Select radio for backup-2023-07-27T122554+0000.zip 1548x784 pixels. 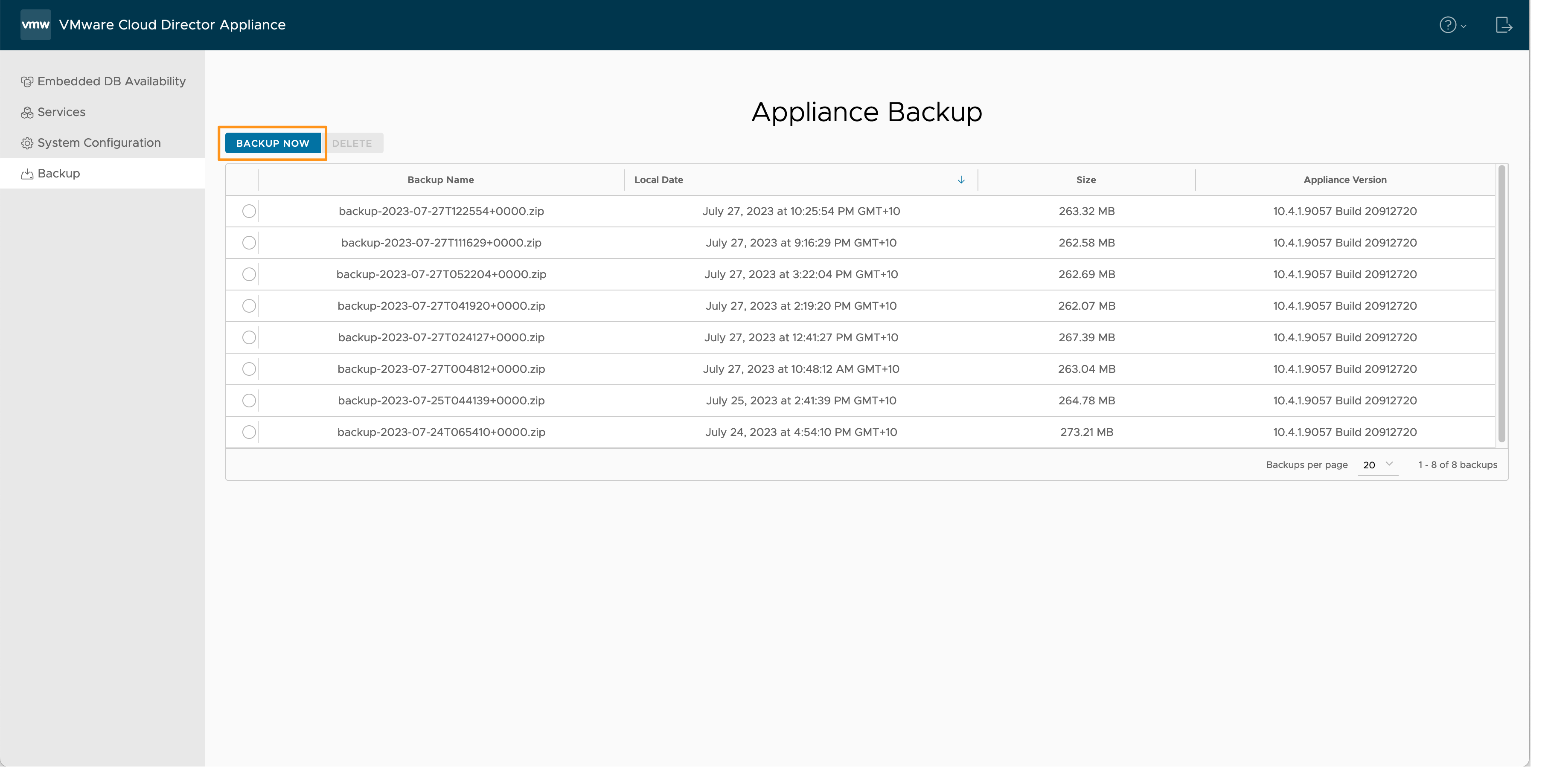coord(249,211)
